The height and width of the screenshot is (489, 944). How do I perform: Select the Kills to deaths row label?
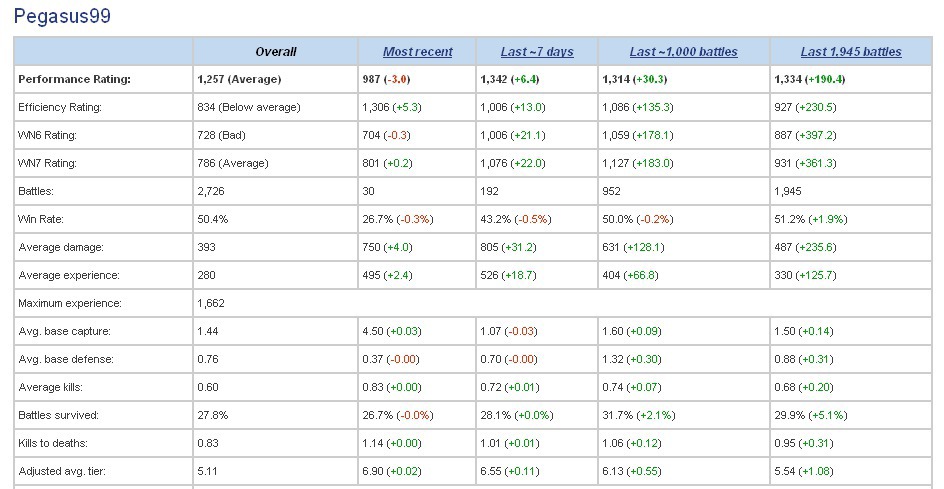(52, 443)
